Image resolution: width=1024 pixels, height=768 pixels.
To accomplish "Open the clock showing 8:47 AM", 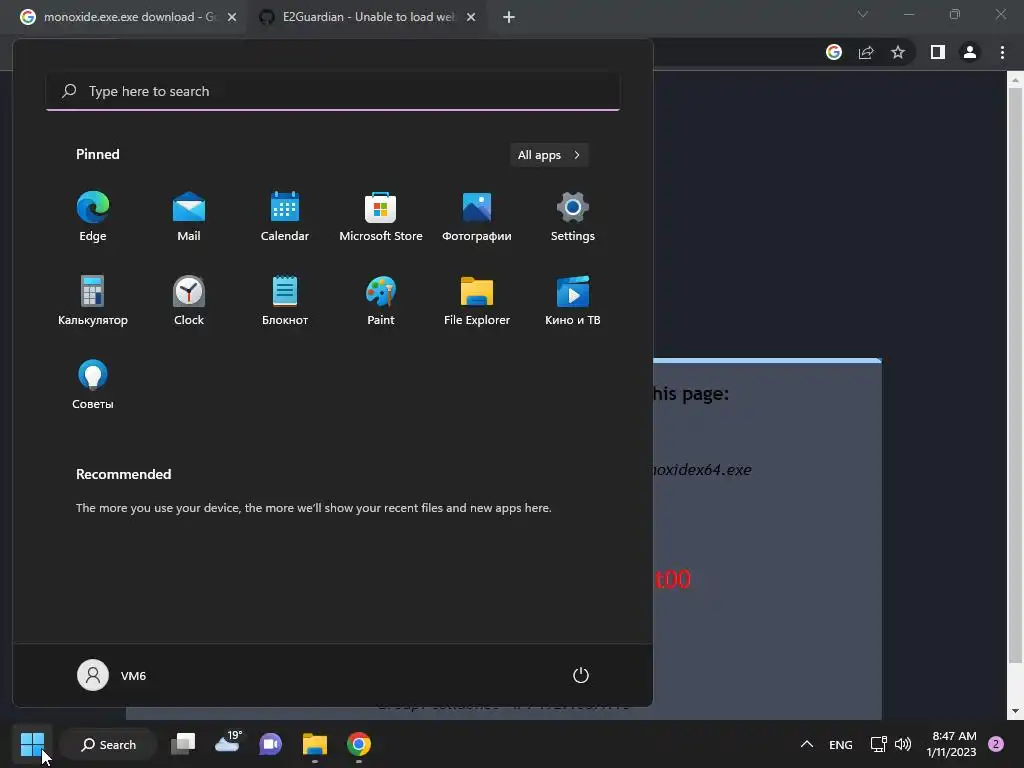I will point(952,744).
